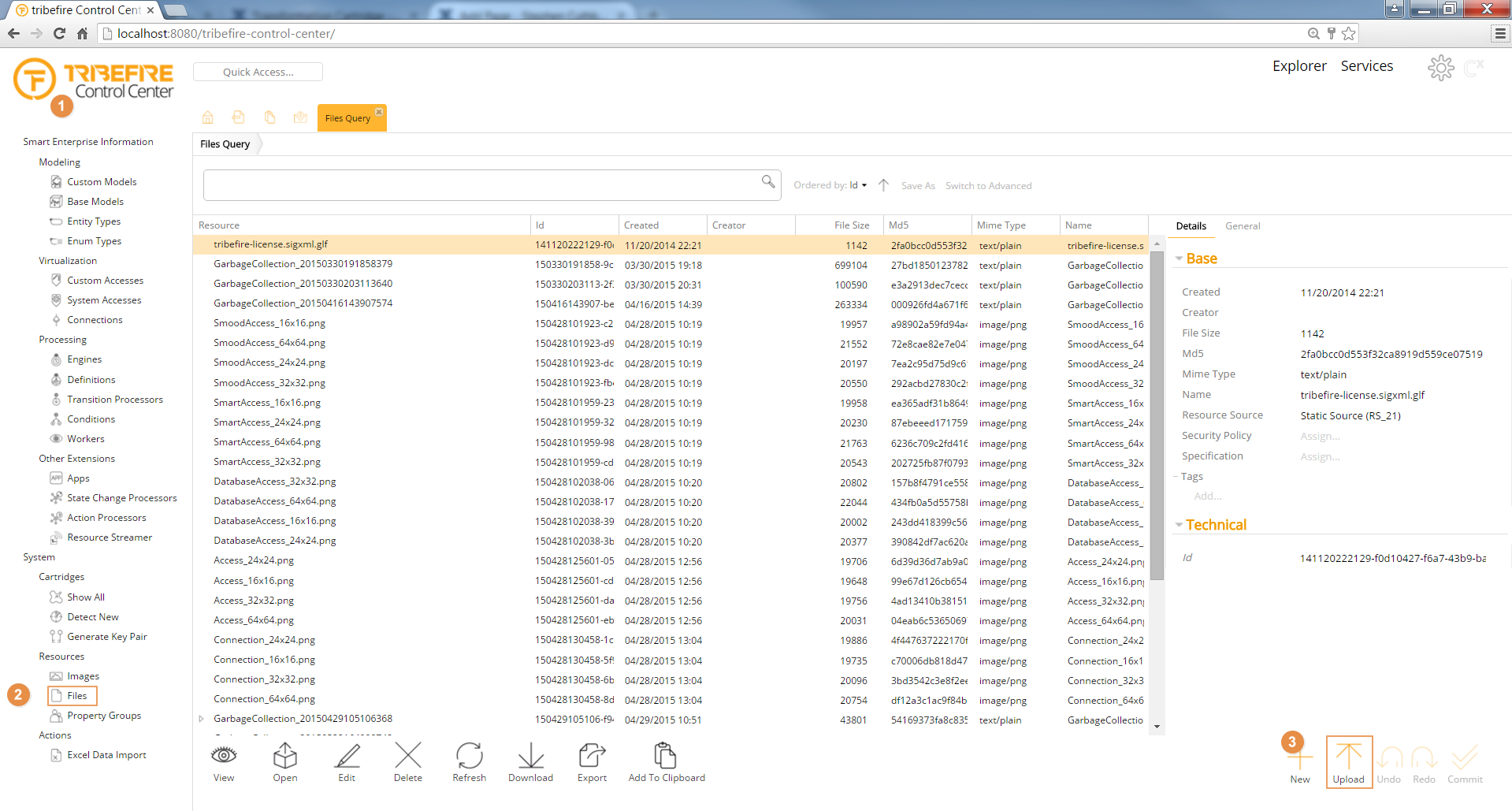
Task: Click the Download icon in bottom toolbar
Action: click(x=530, y=757)
